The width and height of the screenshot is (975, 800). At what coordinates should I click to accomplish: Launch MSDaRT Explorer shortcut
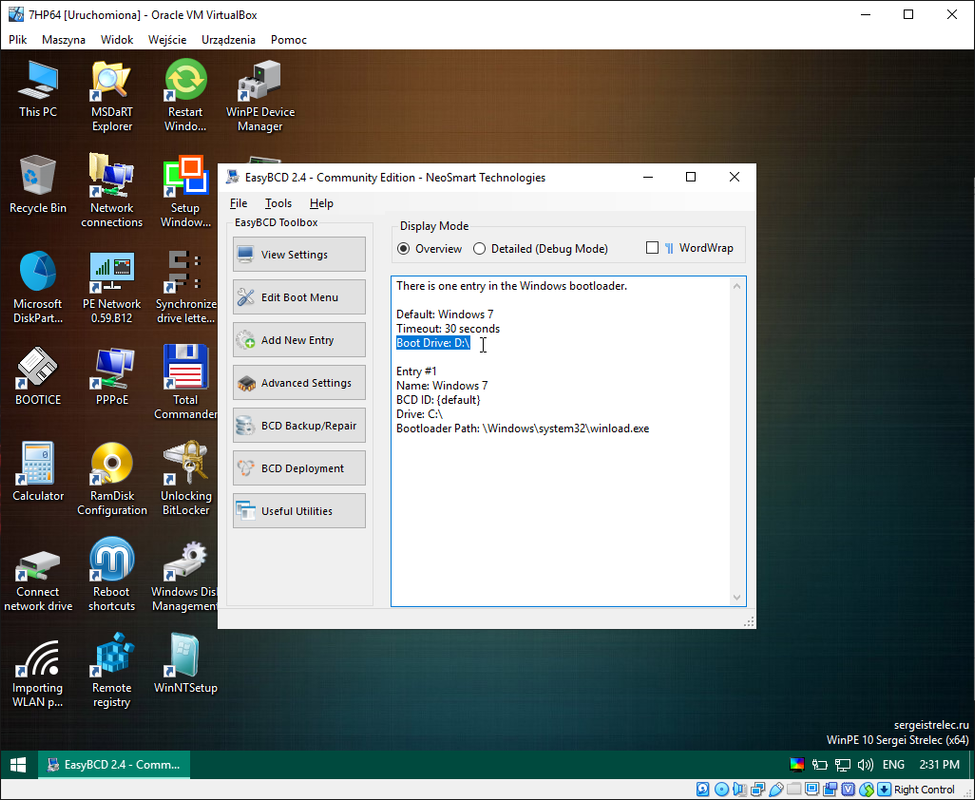(x=112, y=96)
